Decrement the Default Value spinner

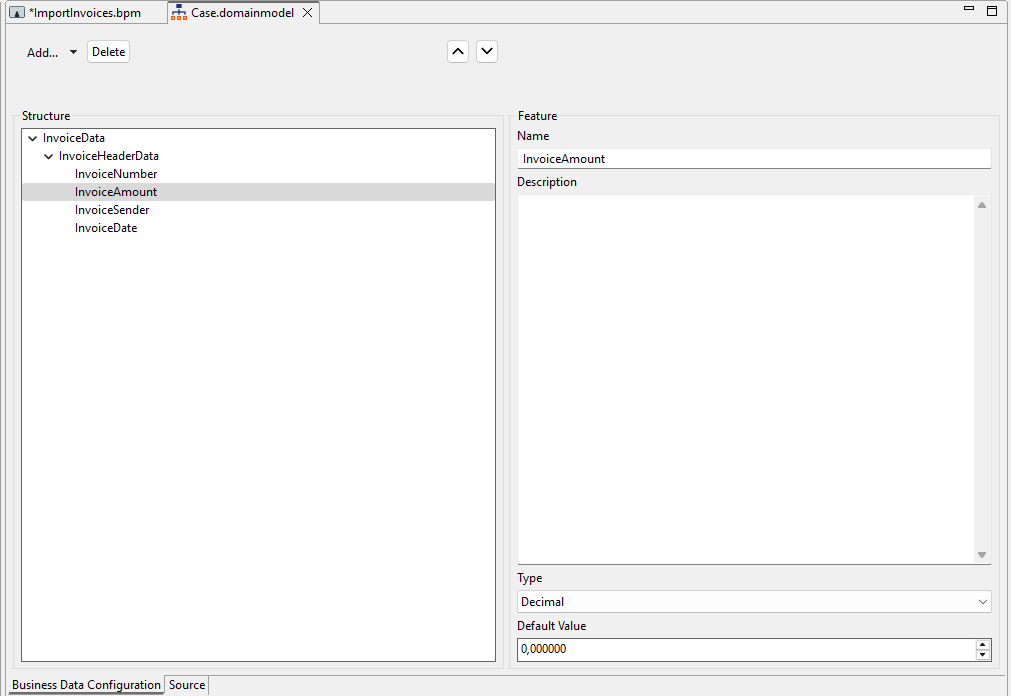(x=983, y=655)
